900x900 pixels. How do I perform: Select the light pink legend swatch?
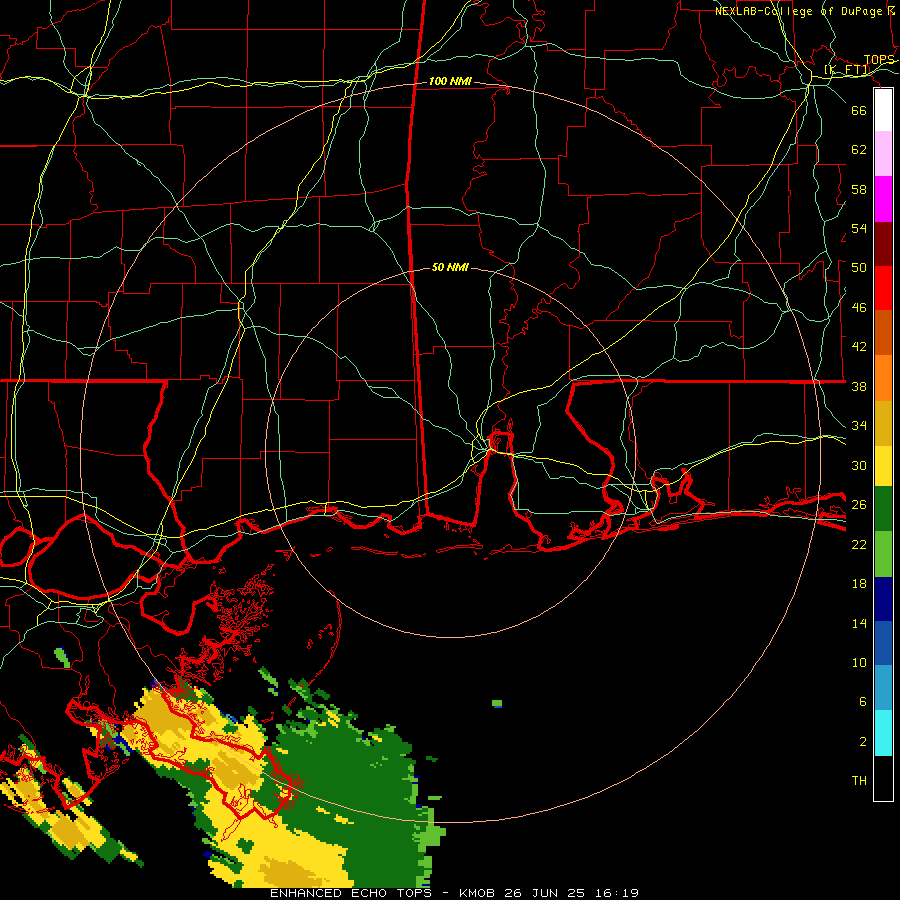tap(883, 154)
